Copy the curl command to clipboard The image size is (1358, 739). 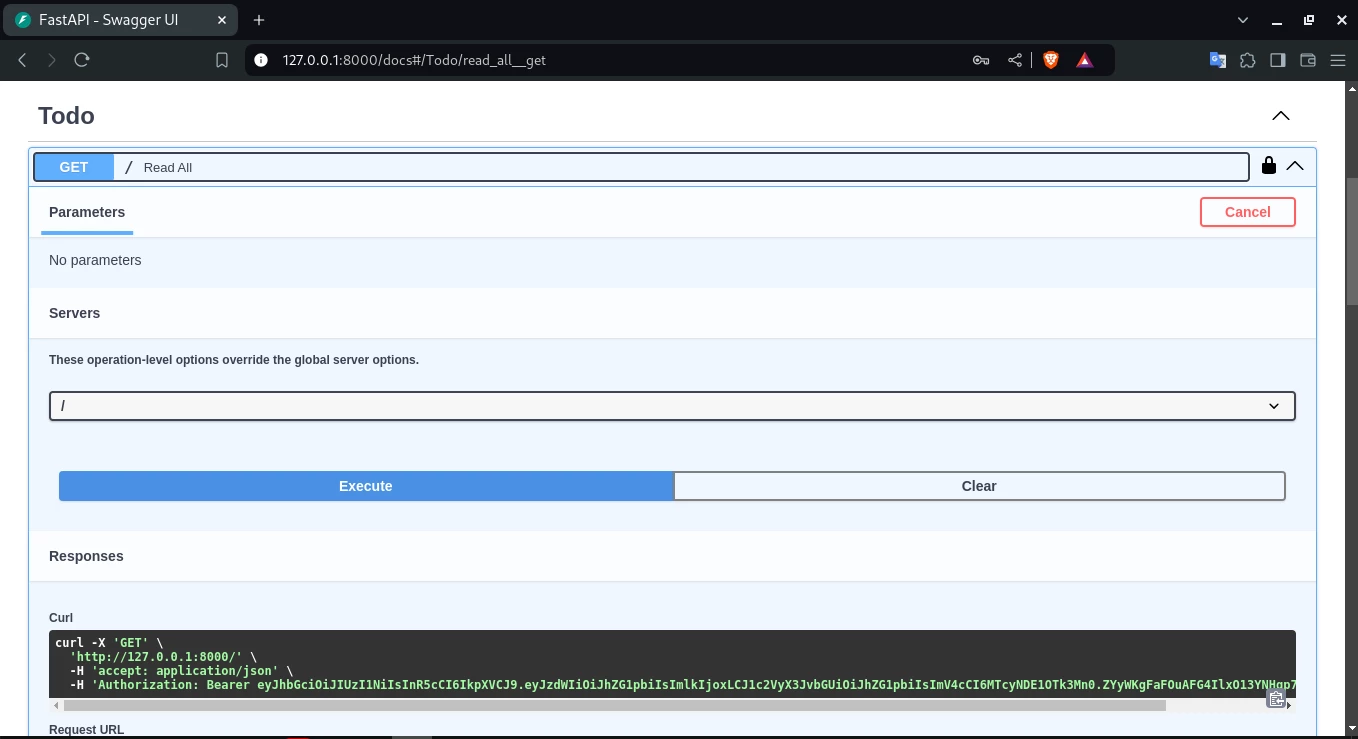coord(1276,699)
